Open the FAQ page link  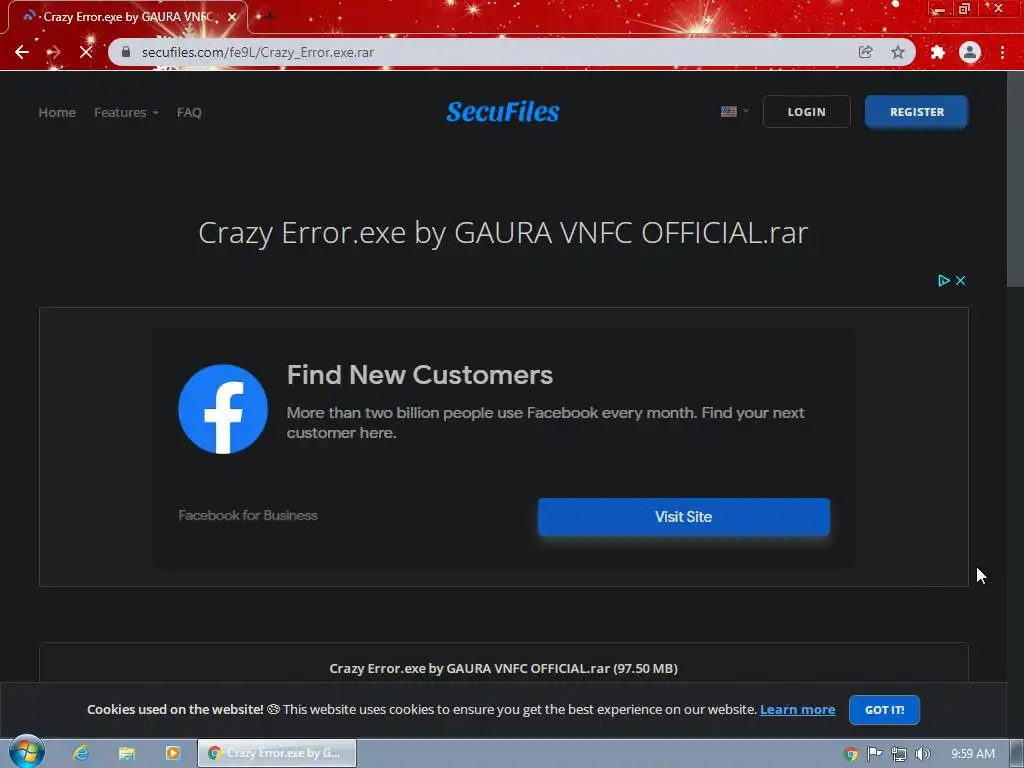[x=189, y=112]
